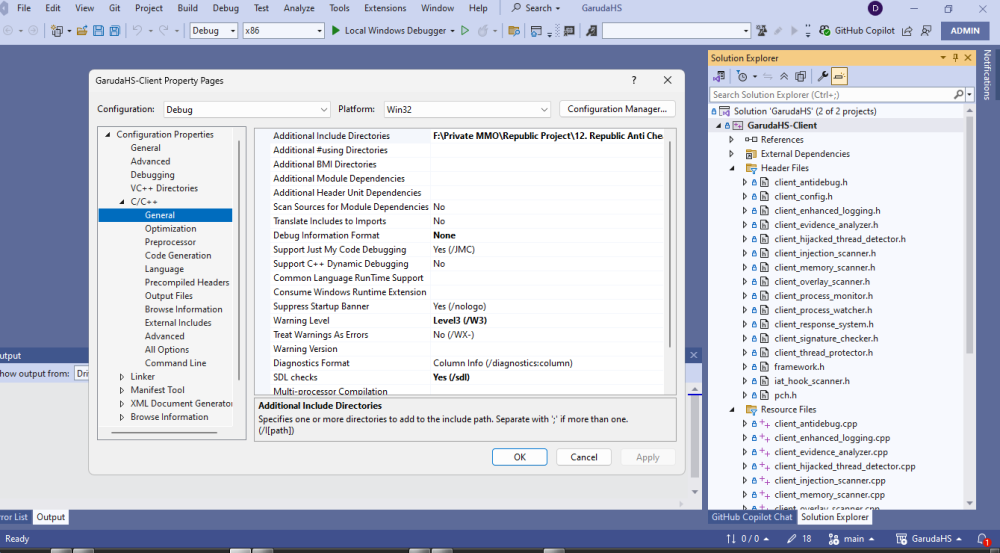Screen dimensions: 1000x553
Task: Open the Debug menu in menu bar
Action: pos(225,8)
